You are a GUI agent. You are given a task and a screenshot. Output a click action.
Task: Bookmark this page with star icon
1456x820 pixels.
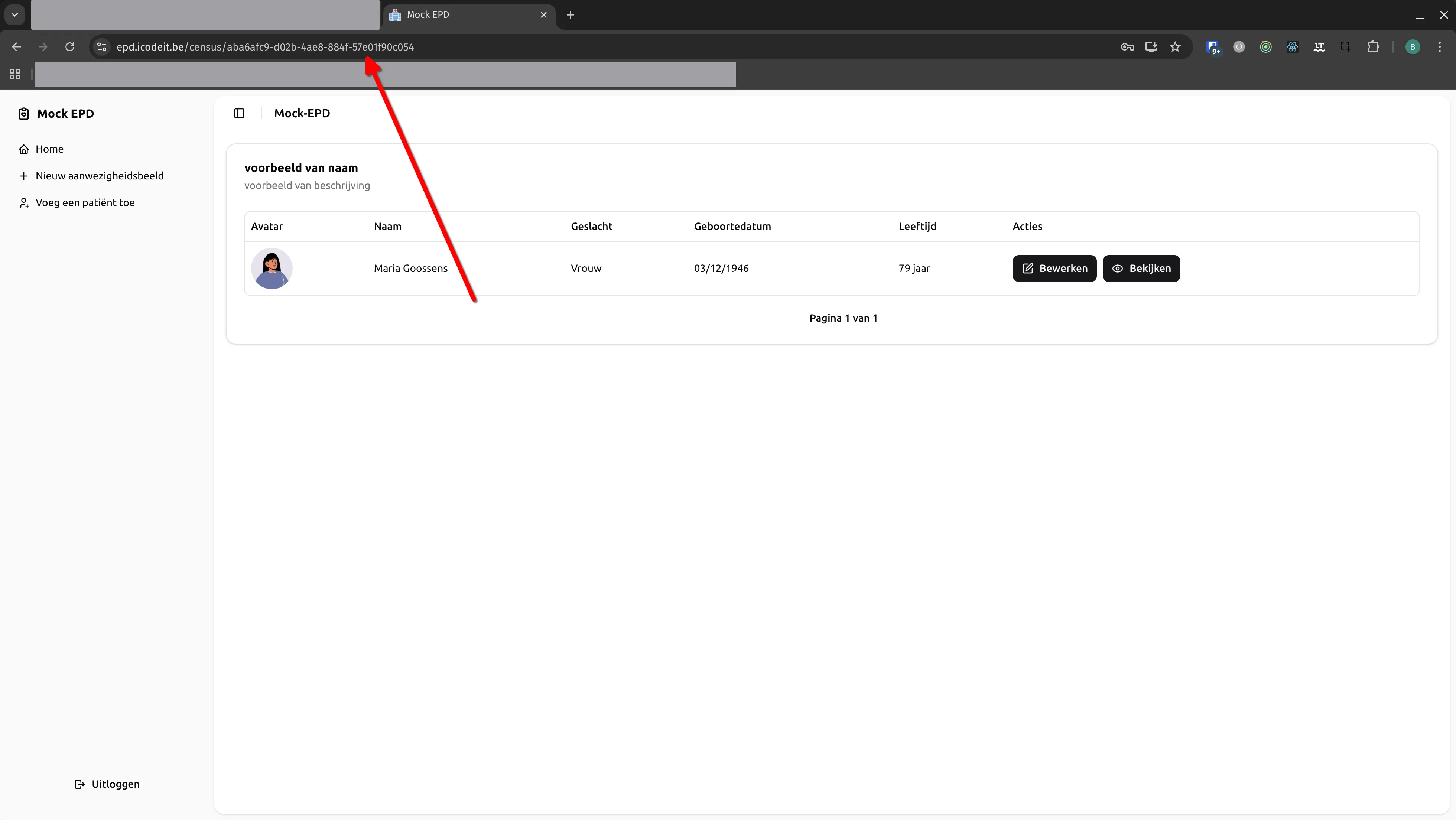coord(1176,47)
